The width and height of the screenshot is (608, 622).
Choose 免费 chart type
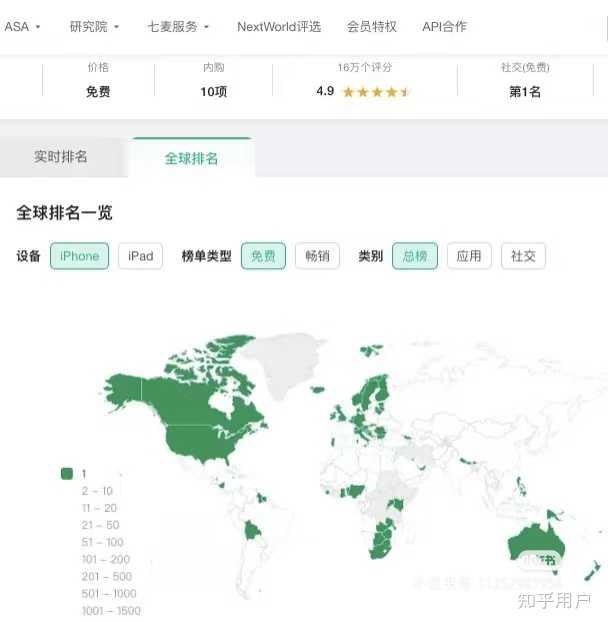263,256
